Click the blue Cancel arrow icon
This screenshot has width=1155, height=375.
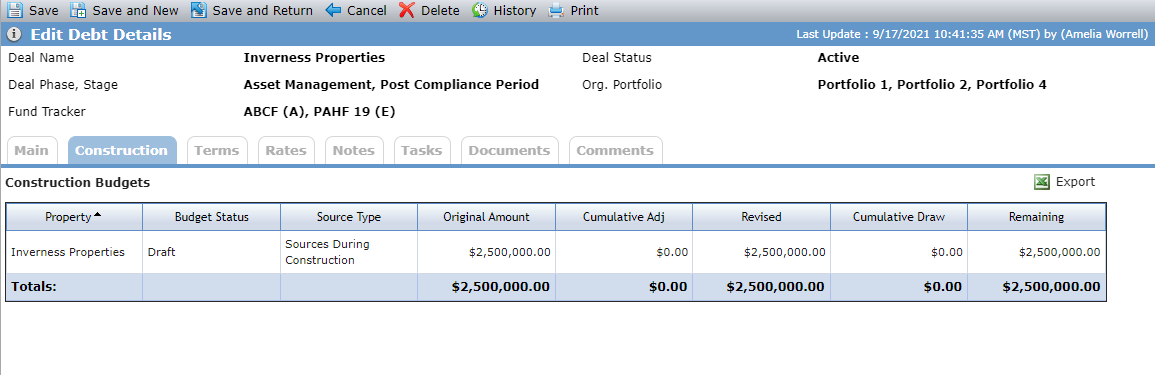(x=334, y=10)
